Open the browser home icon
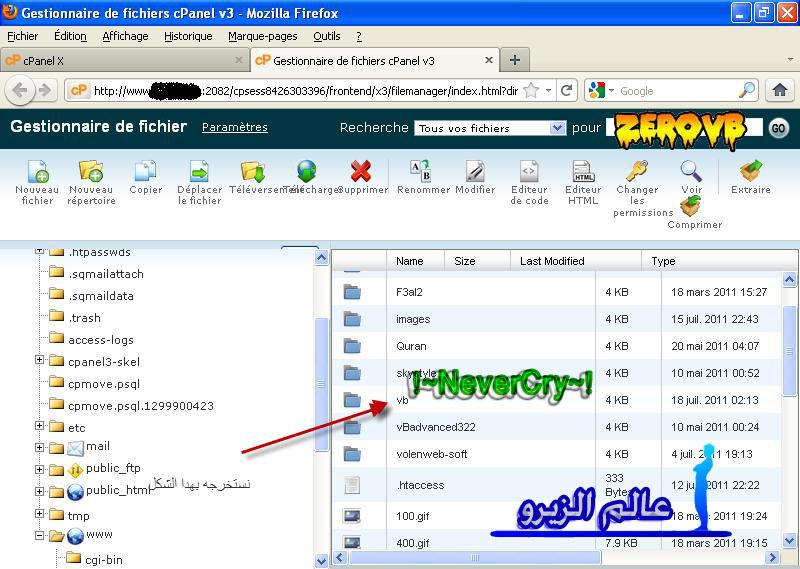Viewport: 800px width, 569px height. 780,91
